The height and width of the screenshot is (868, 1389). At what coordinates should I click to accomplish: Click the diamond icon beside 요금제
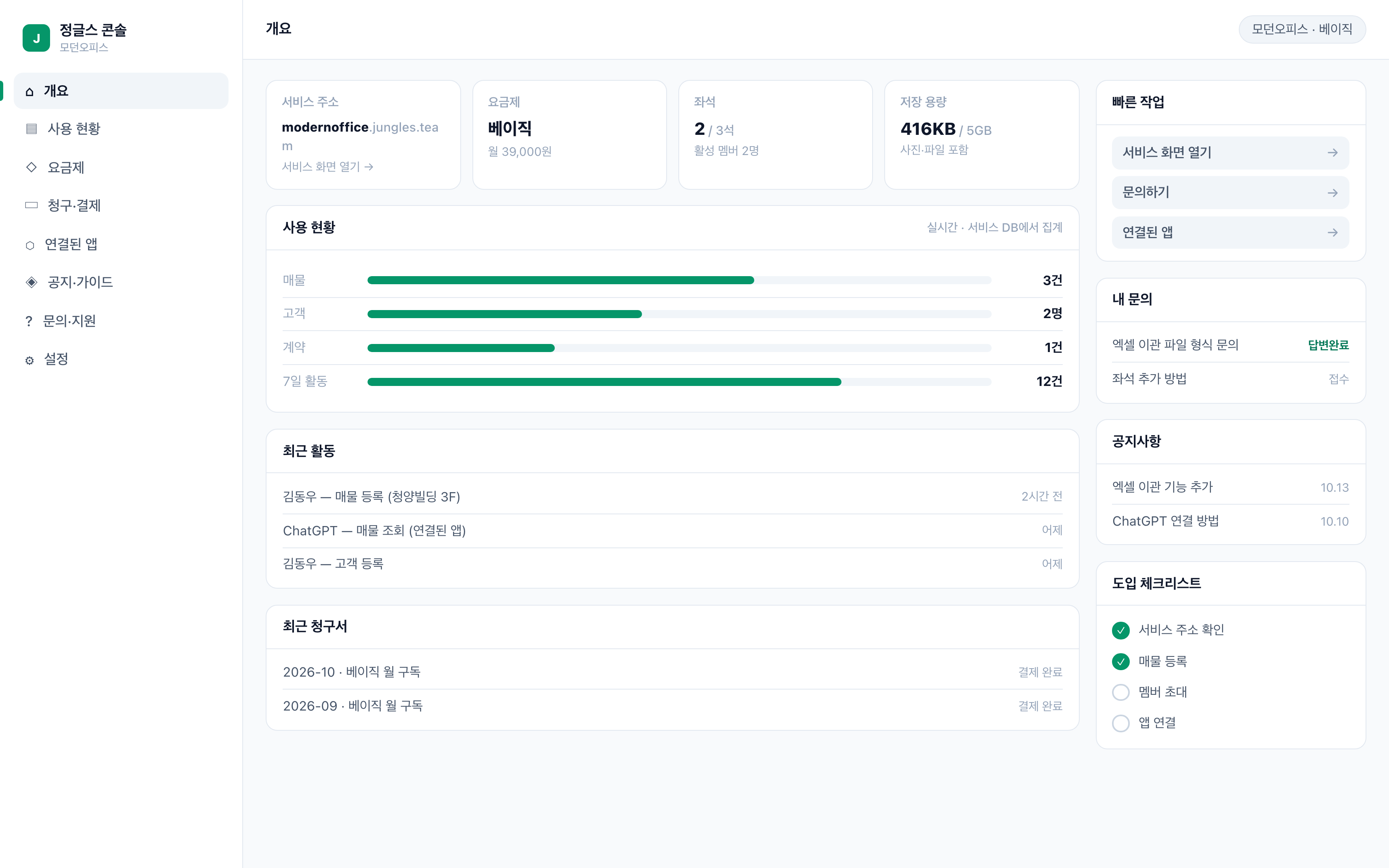[x=31, y=167]
